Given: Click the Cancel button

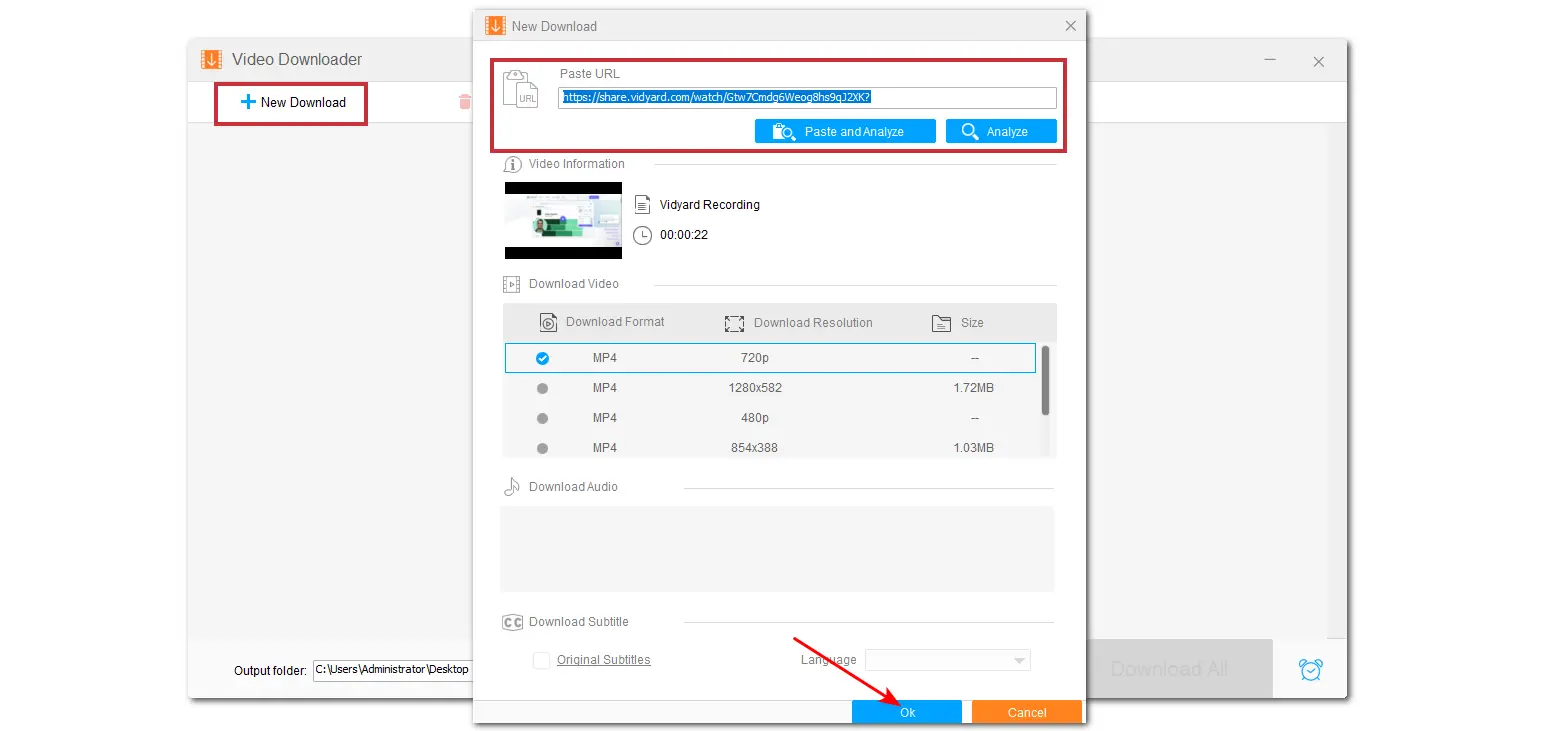Looking at the screenshot, I should point(1027,712).
